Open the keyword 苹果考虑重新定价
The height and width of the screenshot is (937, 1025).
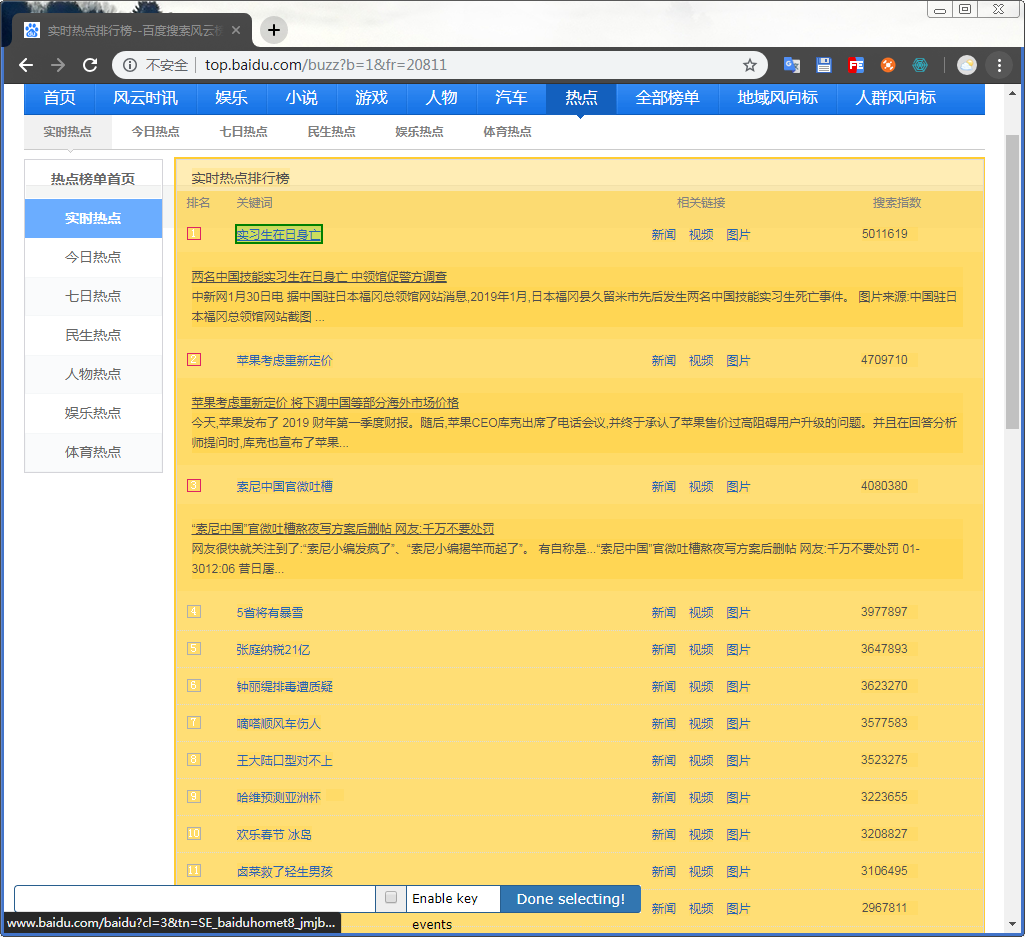[284, 360]
